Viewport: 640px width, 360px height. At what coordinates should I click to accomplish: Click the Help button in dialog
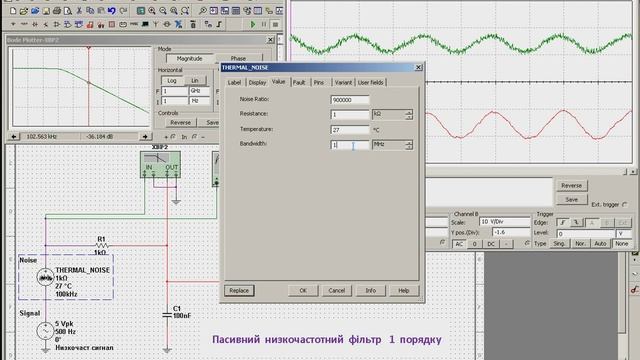pos(403,291)
